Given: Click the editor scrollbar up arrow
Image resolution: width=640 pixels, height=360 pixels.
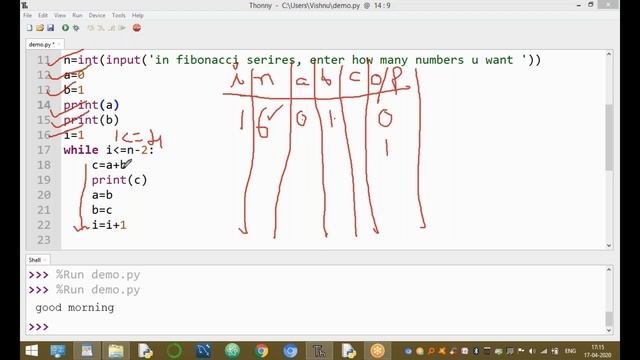Looking at the screenshot, I should click(x=609, y=54).
